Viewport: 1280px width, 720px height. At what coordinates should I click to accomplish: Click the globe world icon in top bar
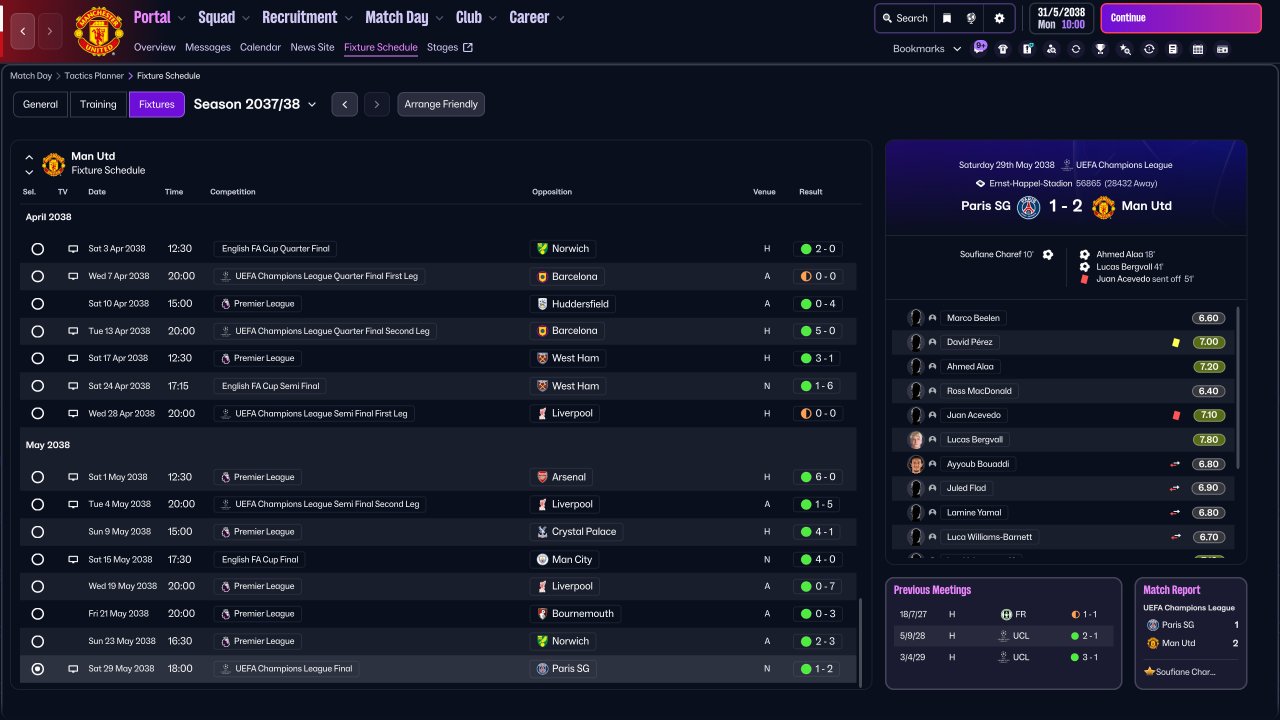tap(972, 18)
